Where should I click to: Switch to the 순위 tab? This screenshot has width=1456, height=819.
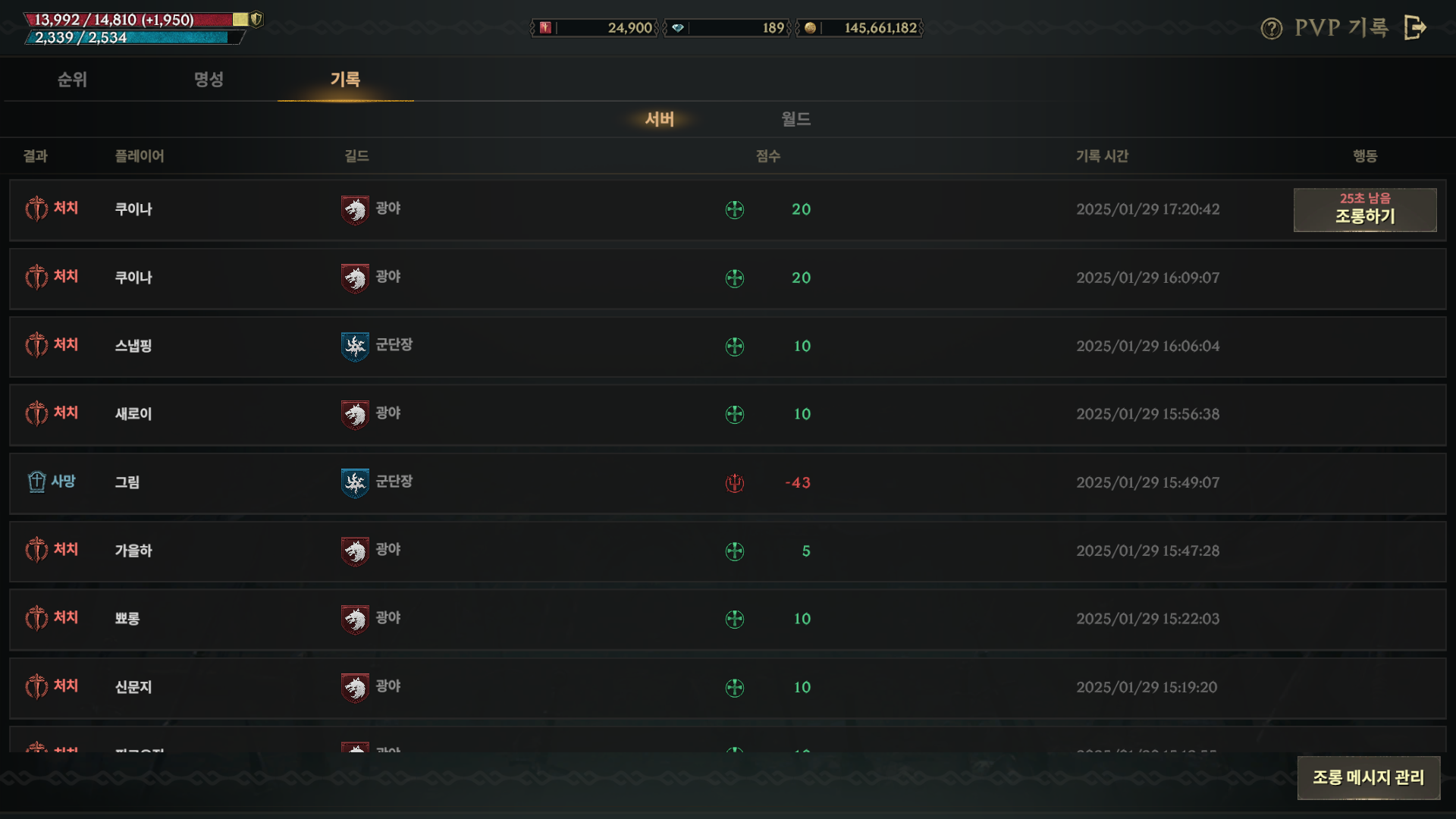coord(73,80)
